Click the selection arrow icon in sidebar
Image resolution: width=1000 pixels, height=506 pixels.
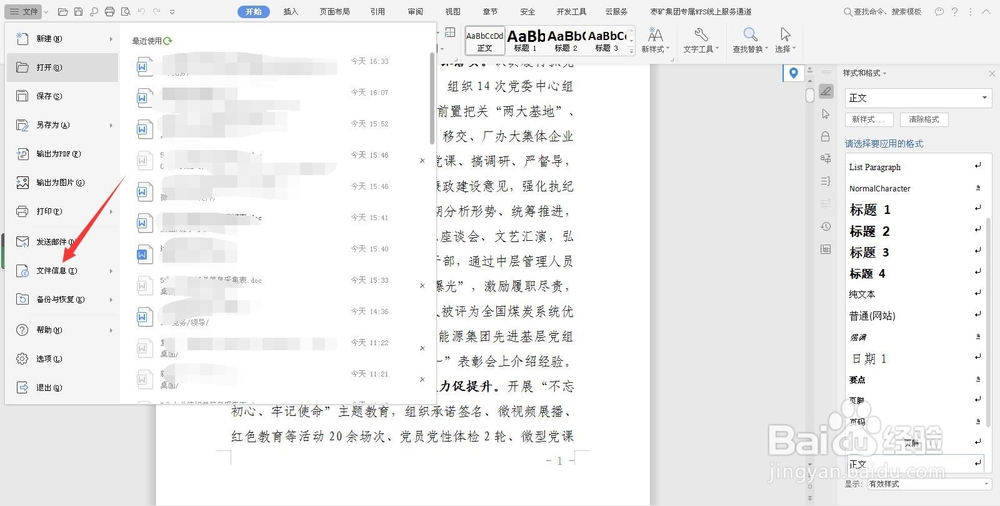[x=826, y=114]
